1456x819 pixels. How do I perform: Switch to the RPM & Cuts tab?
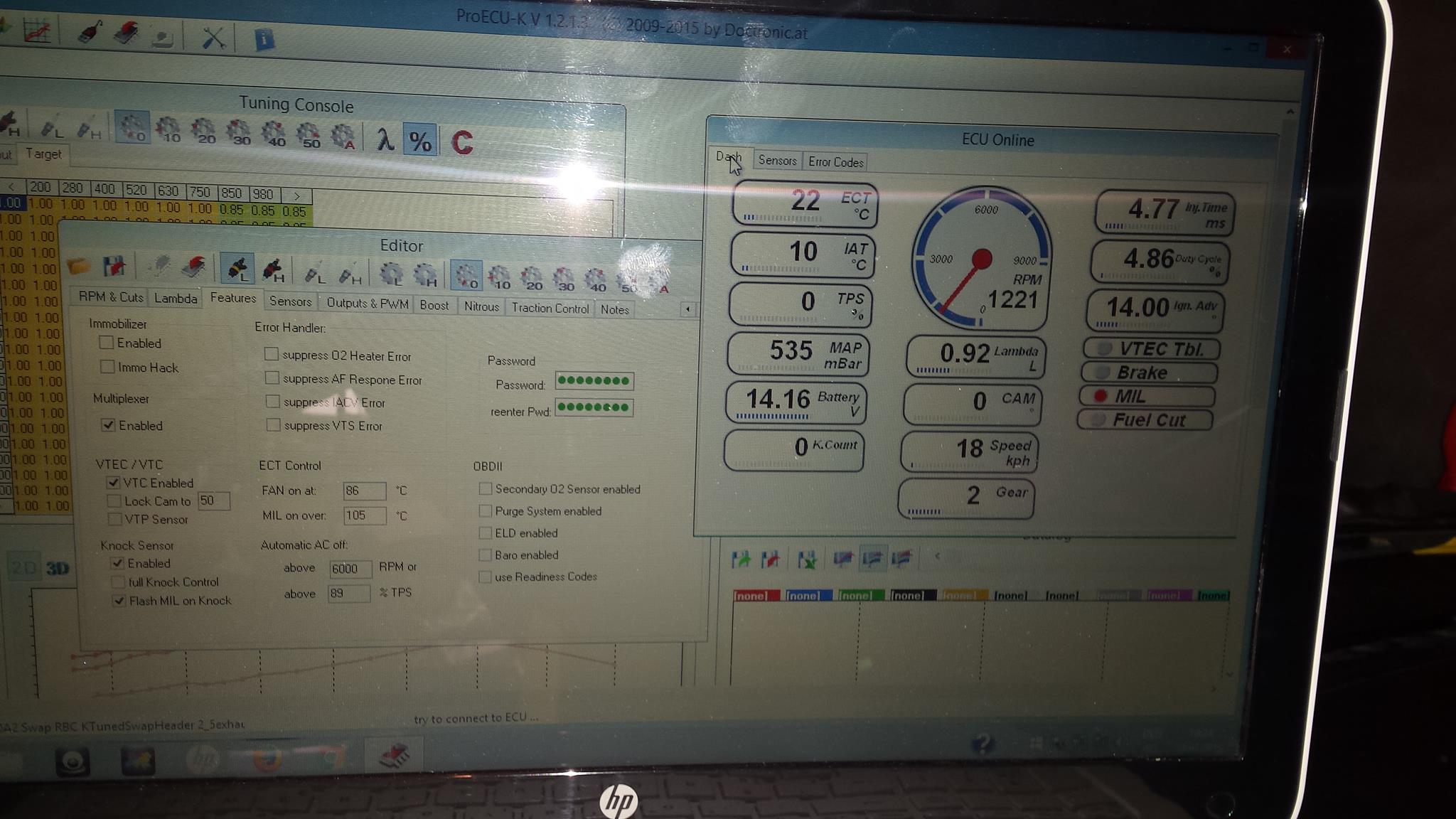coord(111,296)
